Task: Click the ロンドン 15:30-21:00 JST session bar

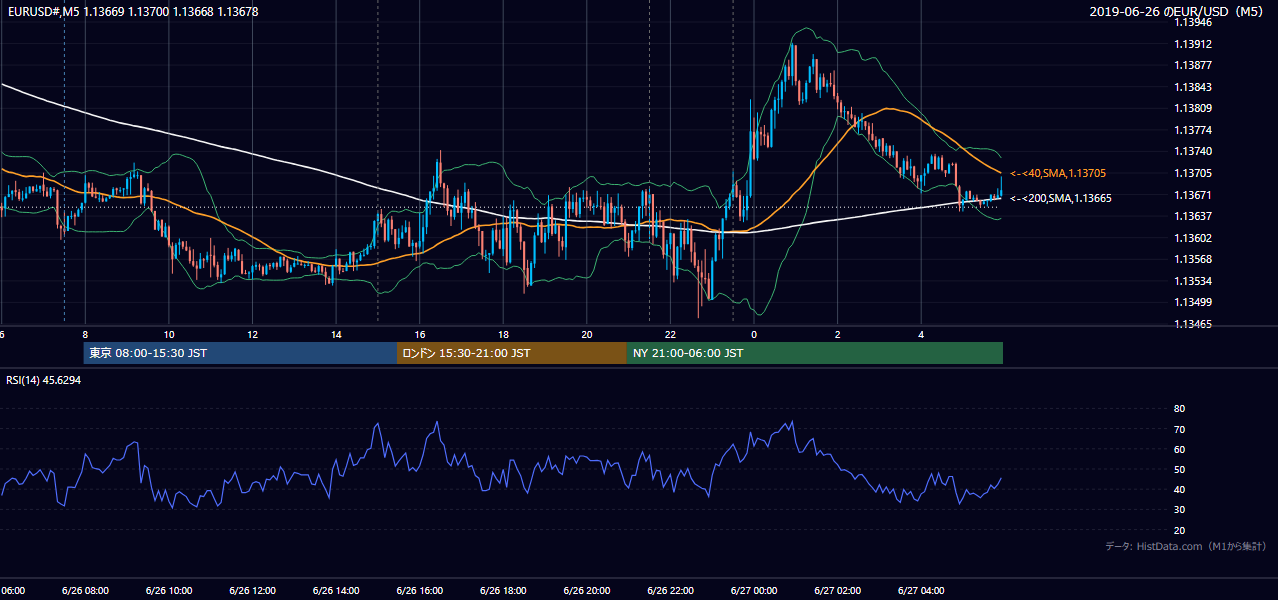Action: coord(512,353)
